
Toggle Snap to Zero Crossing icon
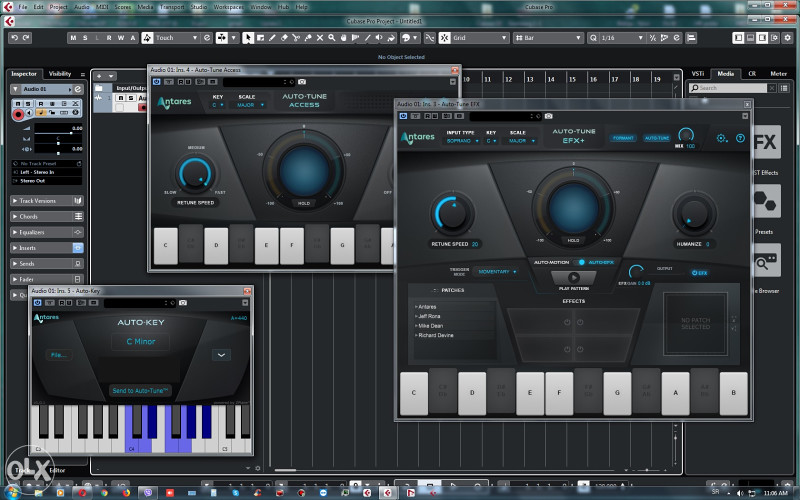(x=430, y=38)
